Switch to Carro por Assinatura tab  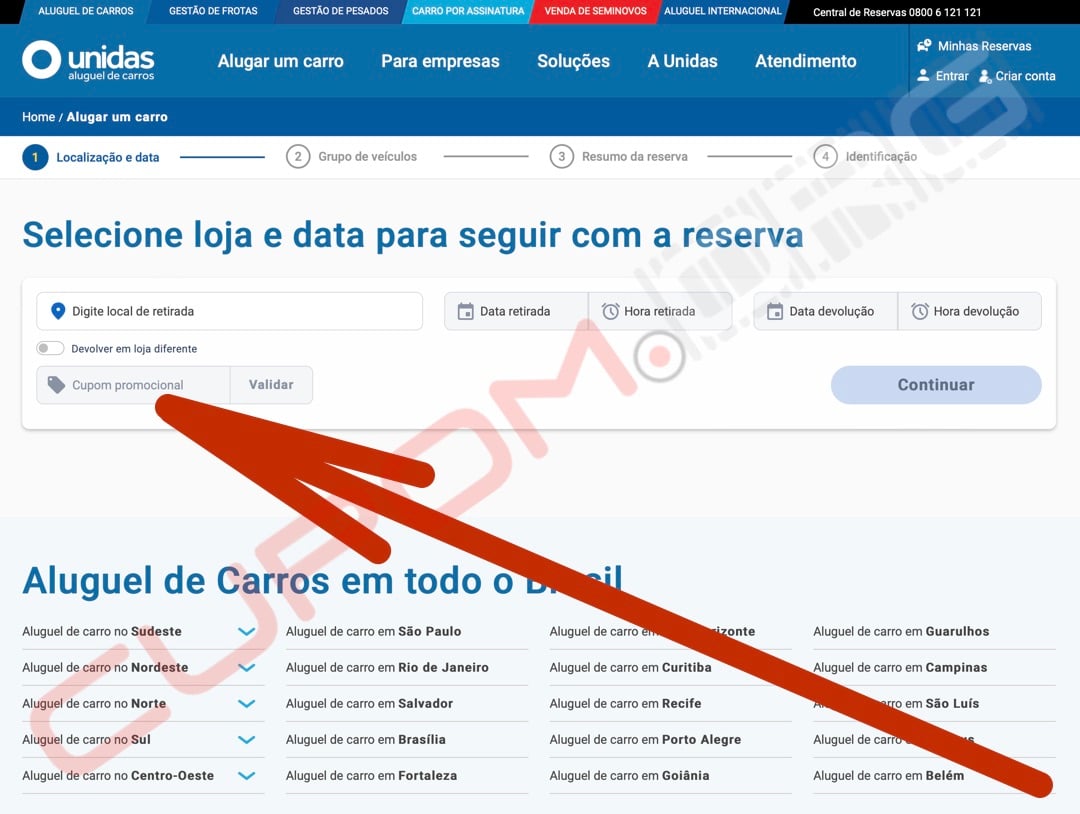(468, 11)
